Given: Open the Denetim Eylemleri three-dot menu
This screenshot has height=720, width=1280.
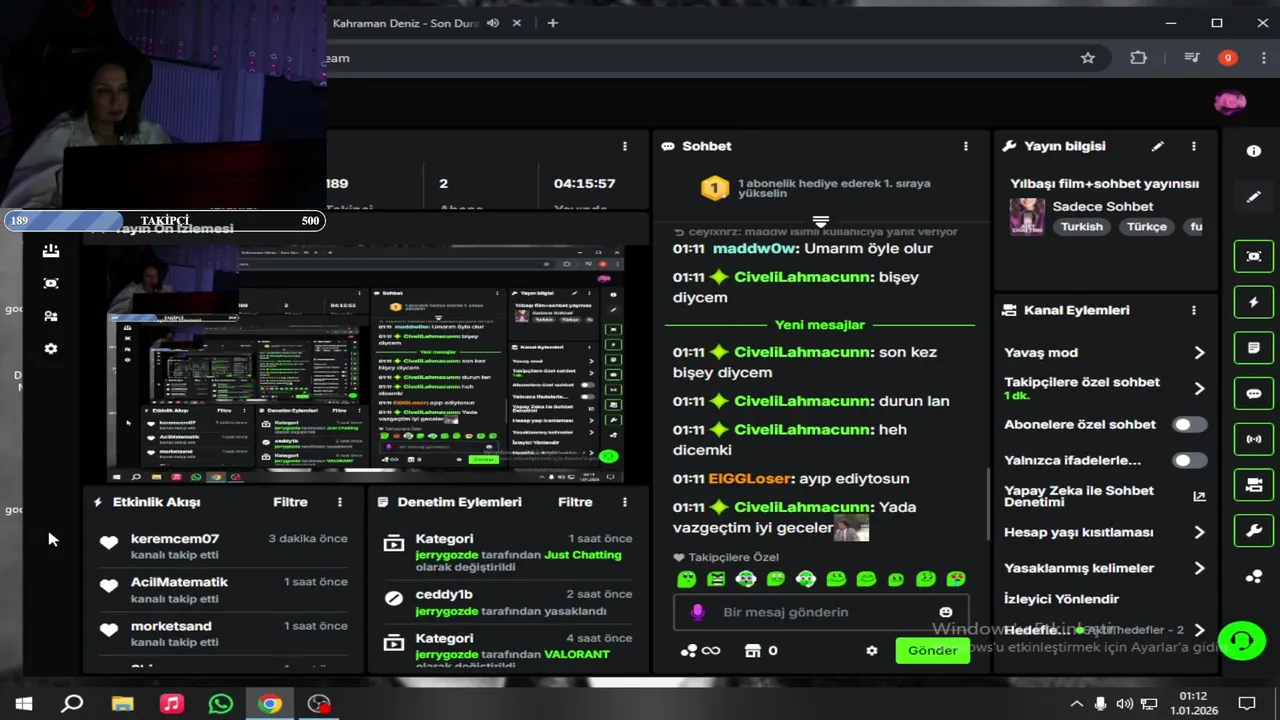Looking at the screenshot, I should [x=625, y=502].
